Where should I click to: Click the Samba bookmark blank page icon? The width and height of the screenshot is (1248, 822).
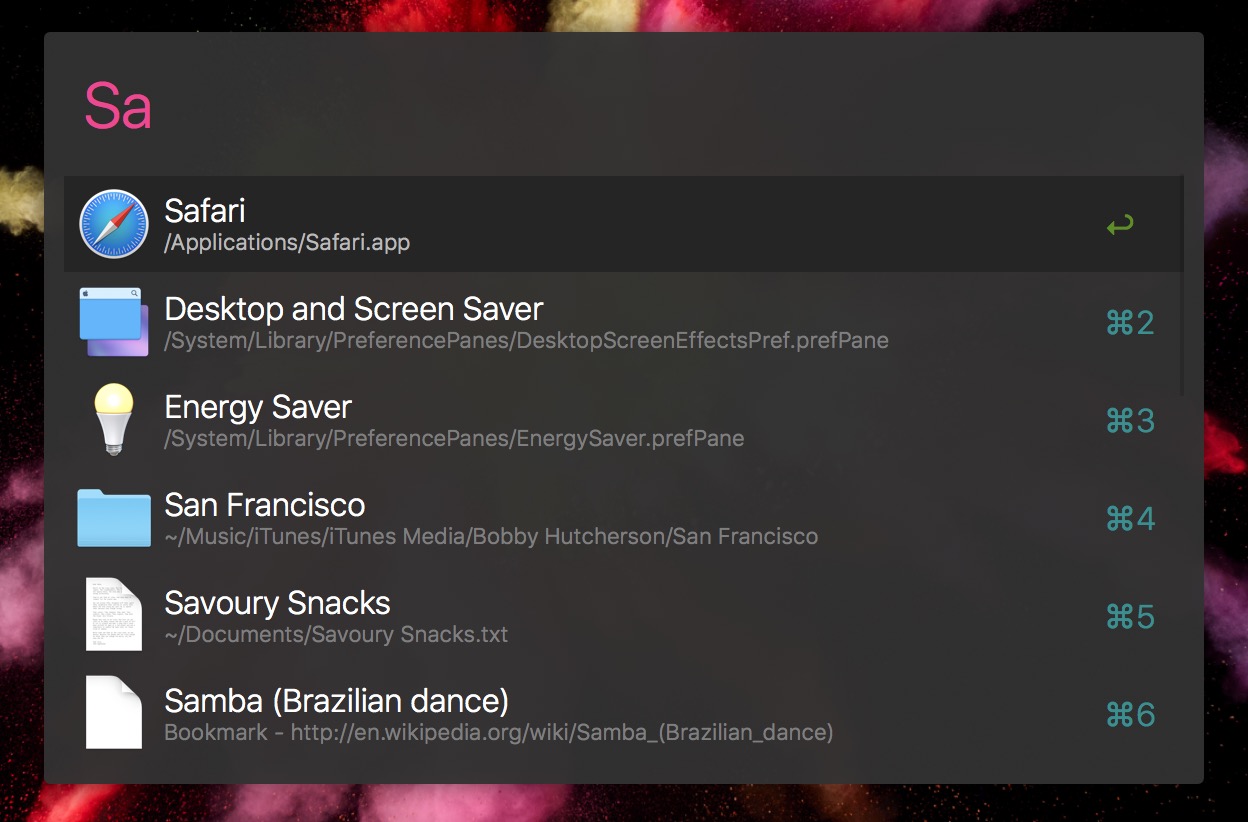114,713
